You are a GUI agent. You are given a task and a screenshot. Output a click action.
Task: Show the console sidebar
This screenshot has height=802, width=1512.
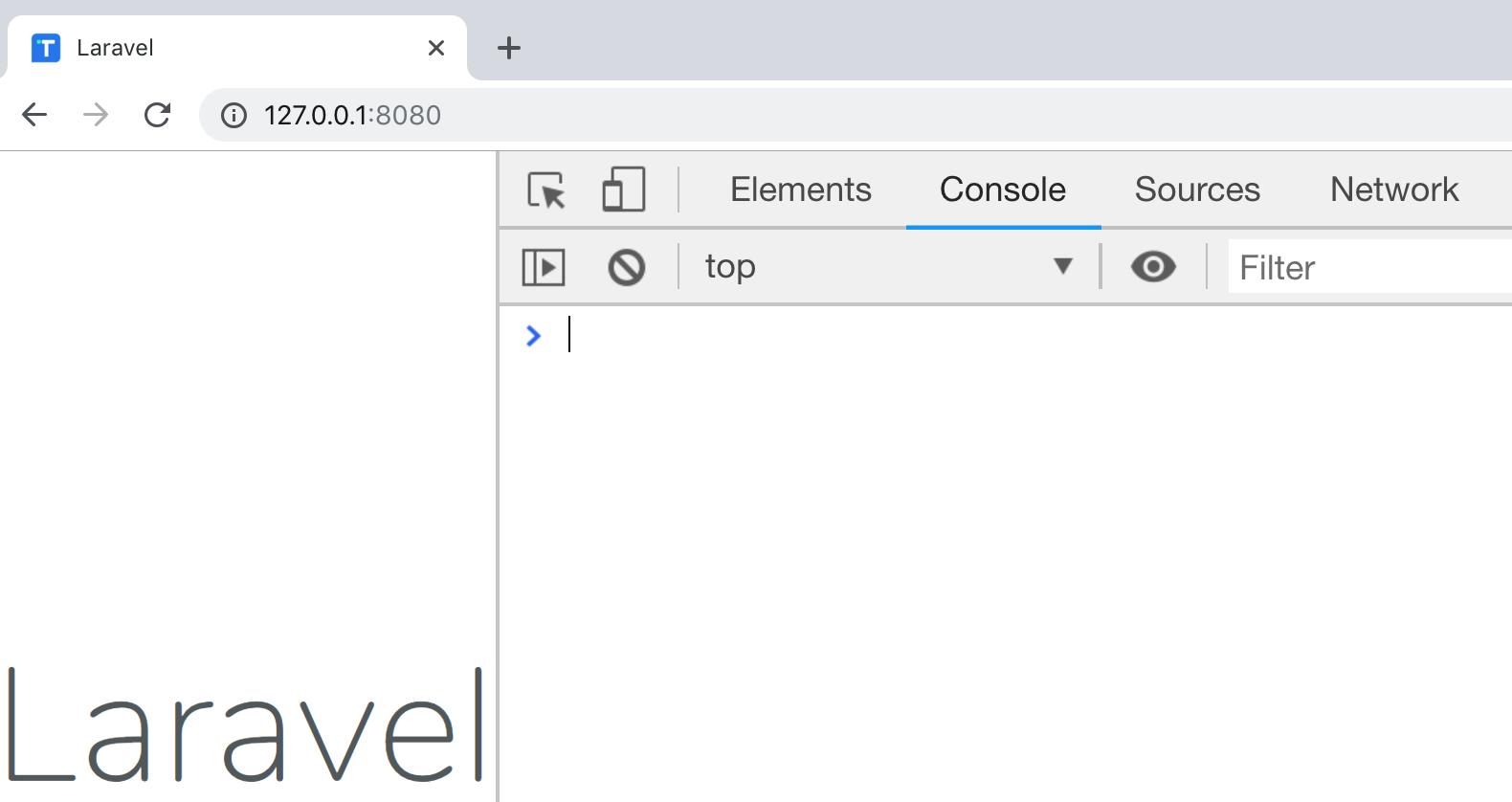pos(544,267)
